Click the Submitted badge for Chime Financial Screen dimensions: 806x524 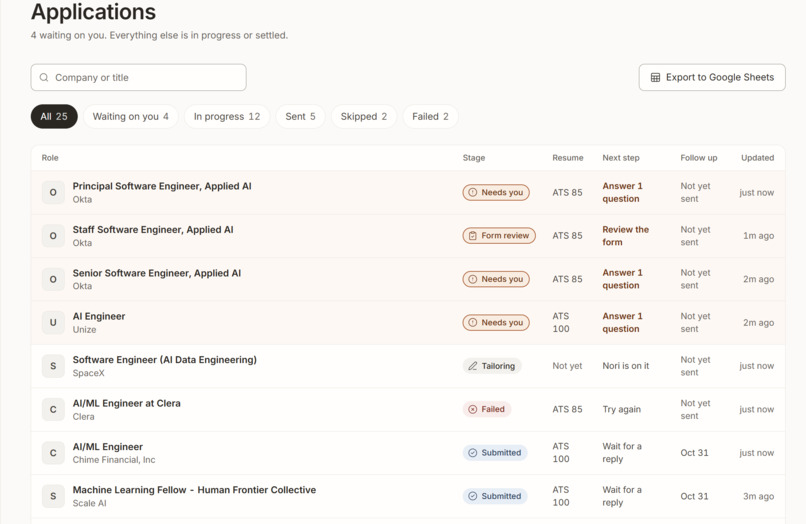pos(495,453)
